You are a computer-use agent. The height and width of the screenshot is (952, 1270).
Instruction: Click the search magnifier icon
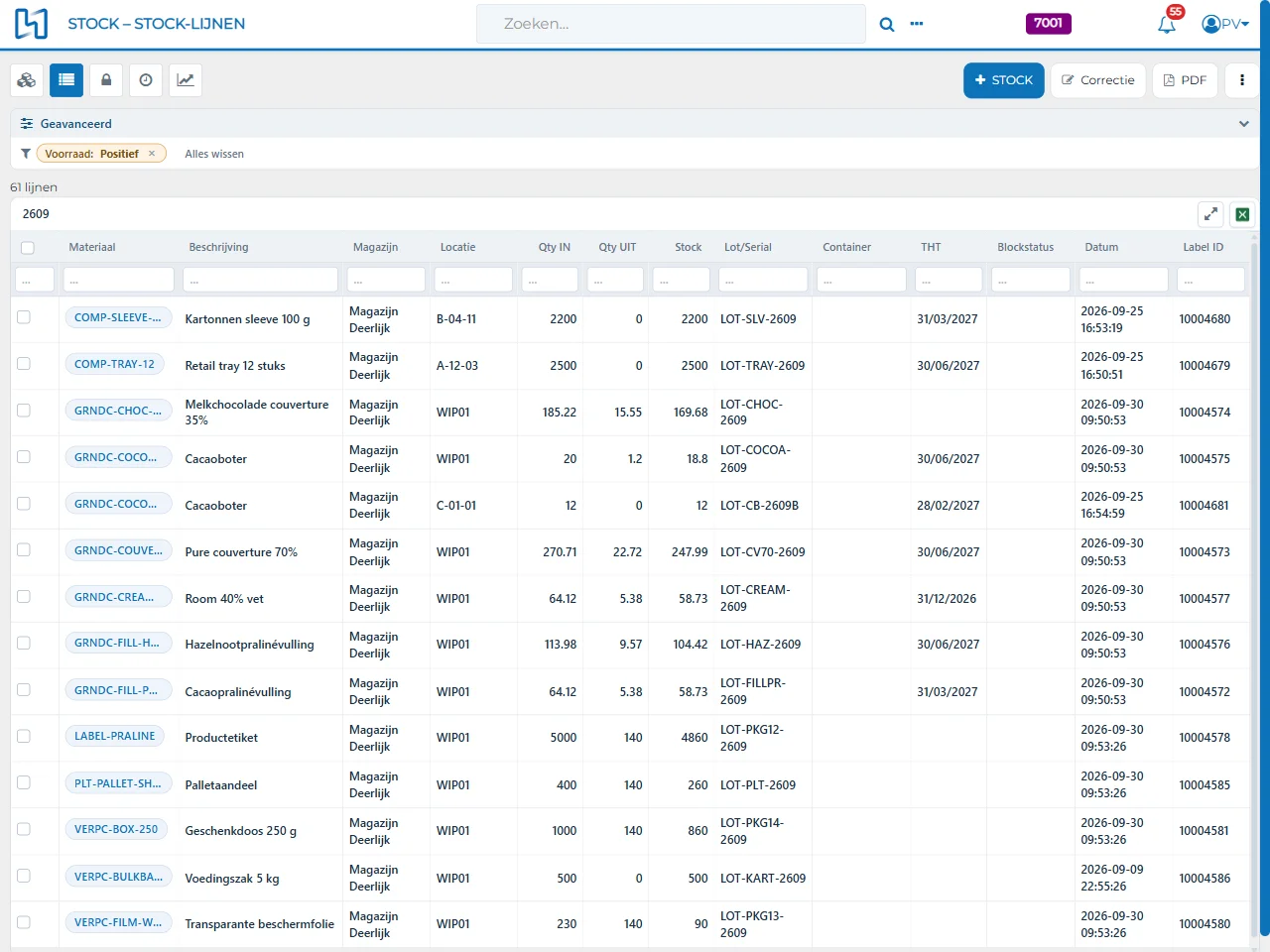pyautogui.click(x=887, y=24)
